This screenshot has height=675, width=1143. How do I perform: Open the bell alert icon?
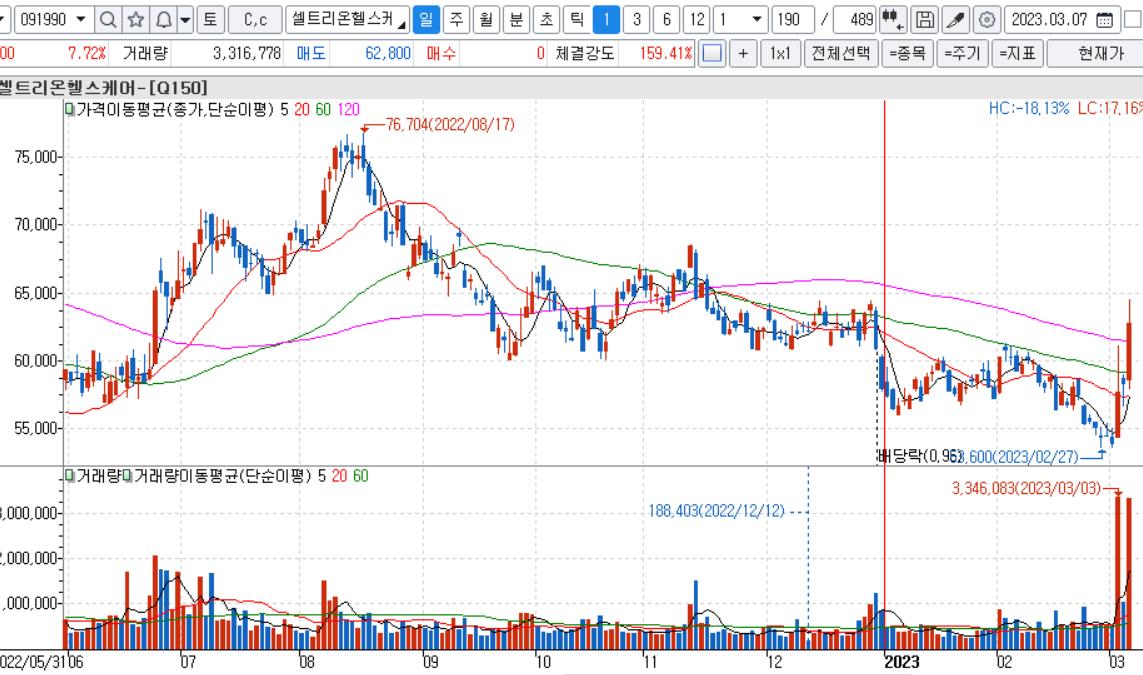tap(164, 20)
